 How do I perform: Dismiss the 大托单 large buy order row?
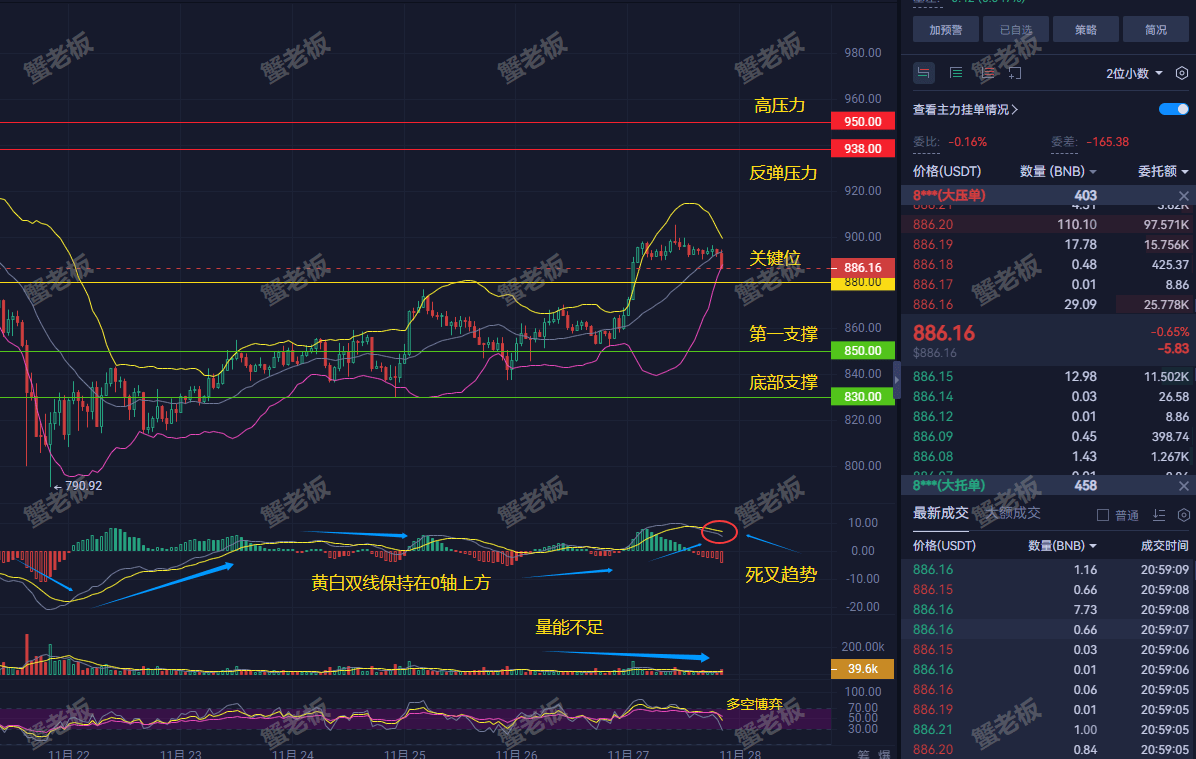[x=1183, y=486]
